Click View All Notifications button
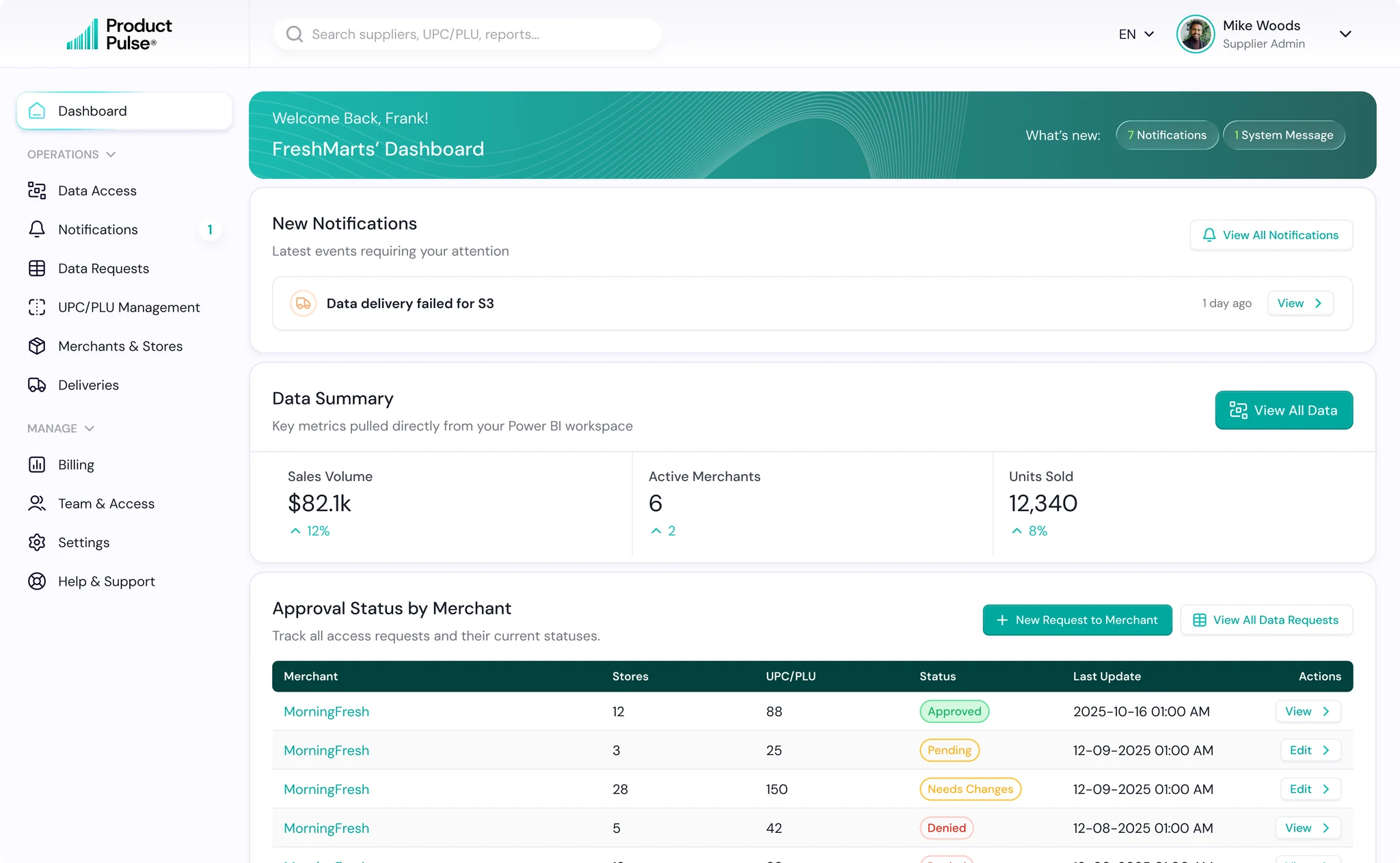This screenshot has width=1400, height=863. click(1271, 235)
